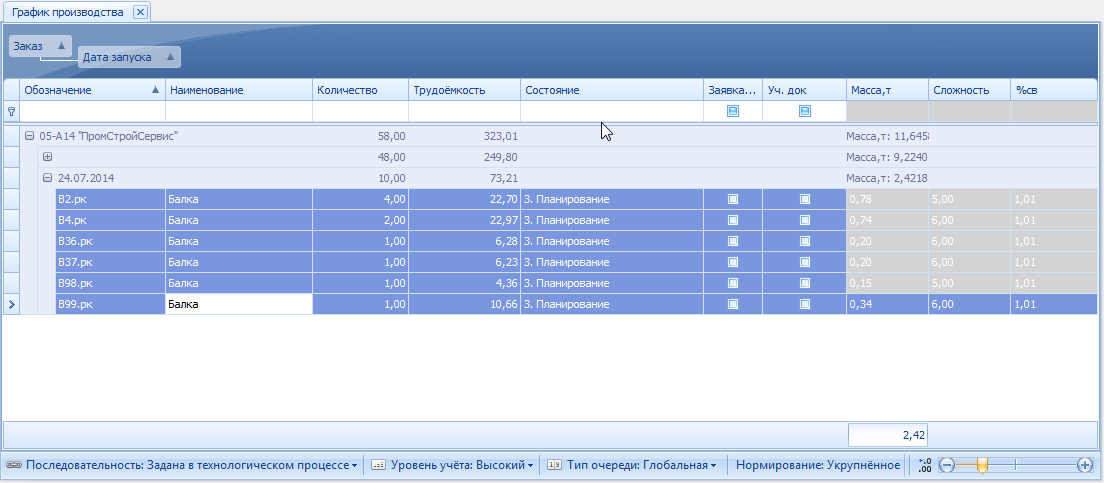Click the queue type number icon
This screenshot has width=1104, height=483.
click(554, 465)
